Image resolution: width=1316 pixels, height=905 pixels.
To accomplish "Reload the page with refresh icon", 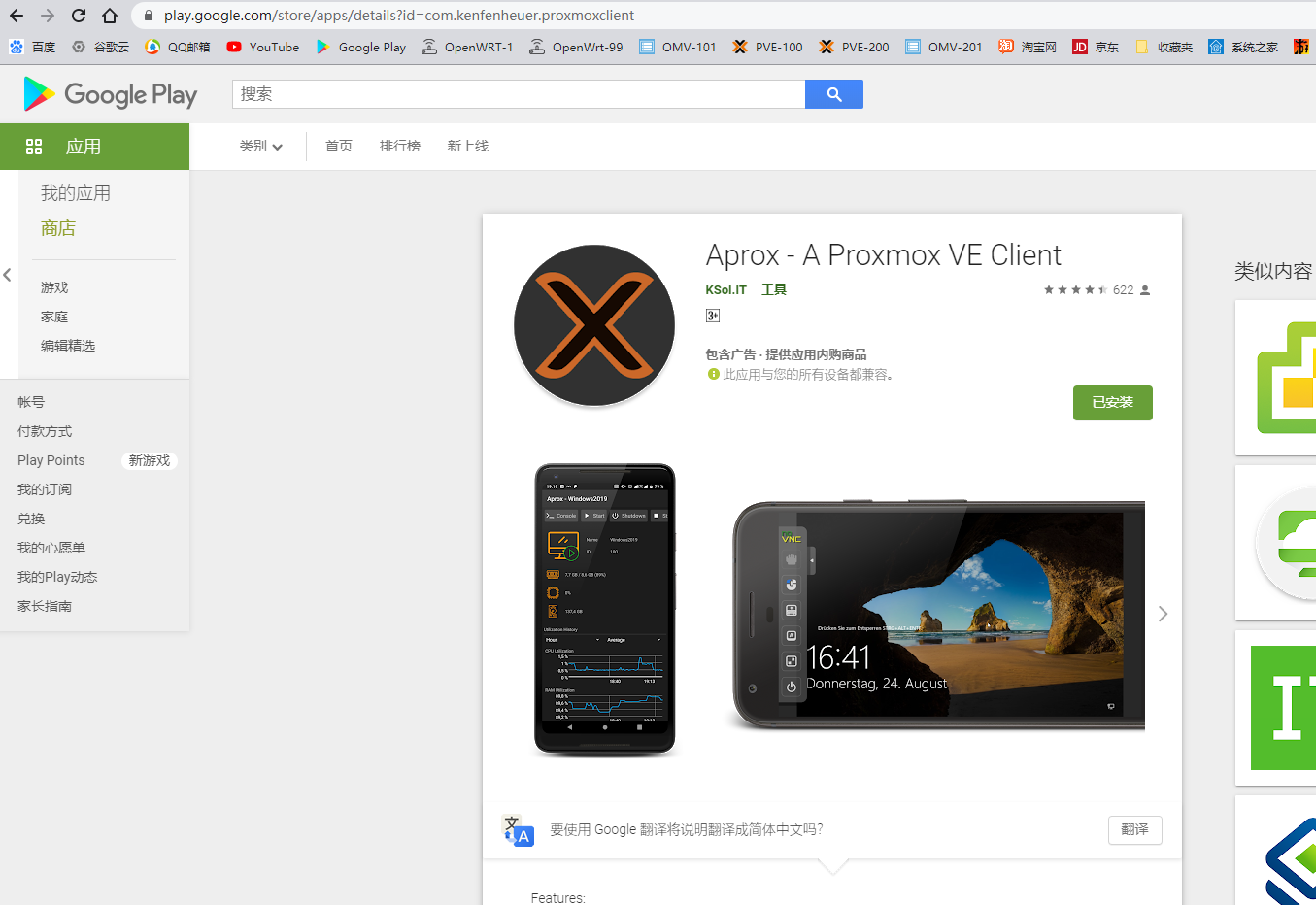I will pyautogui.click(x=79, y=16).
